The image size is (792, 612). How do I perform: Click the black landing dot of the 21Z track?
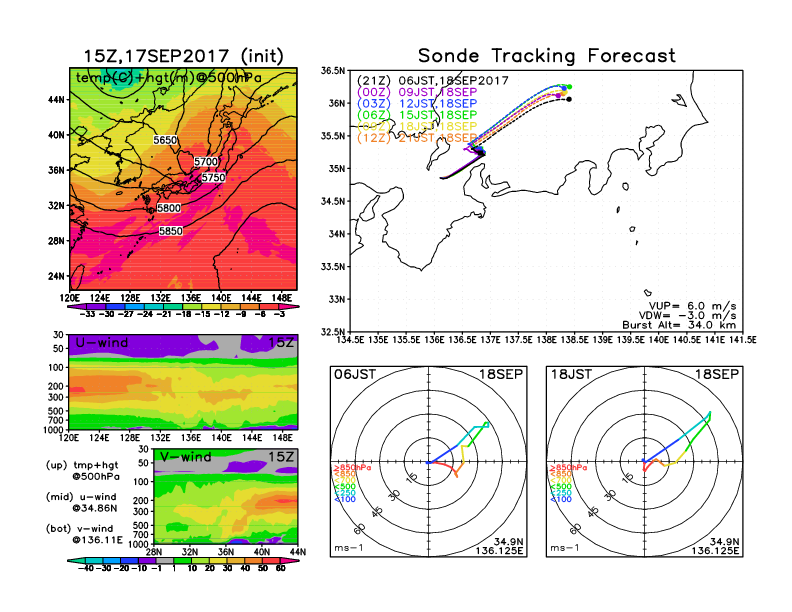[x=569, y=99]
